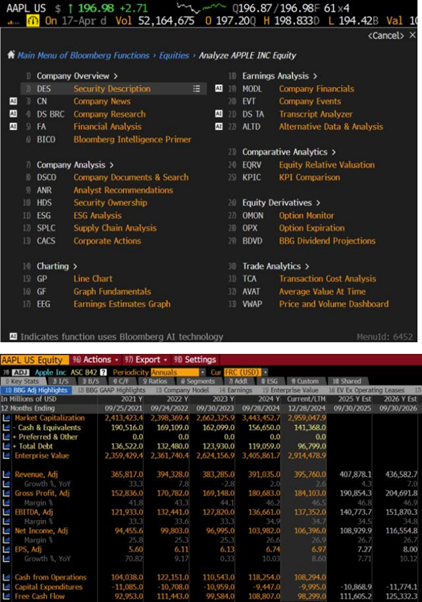Click chart icon beside Preferred & Other
This screenshot has width=422, height=602.
point(6,437)
